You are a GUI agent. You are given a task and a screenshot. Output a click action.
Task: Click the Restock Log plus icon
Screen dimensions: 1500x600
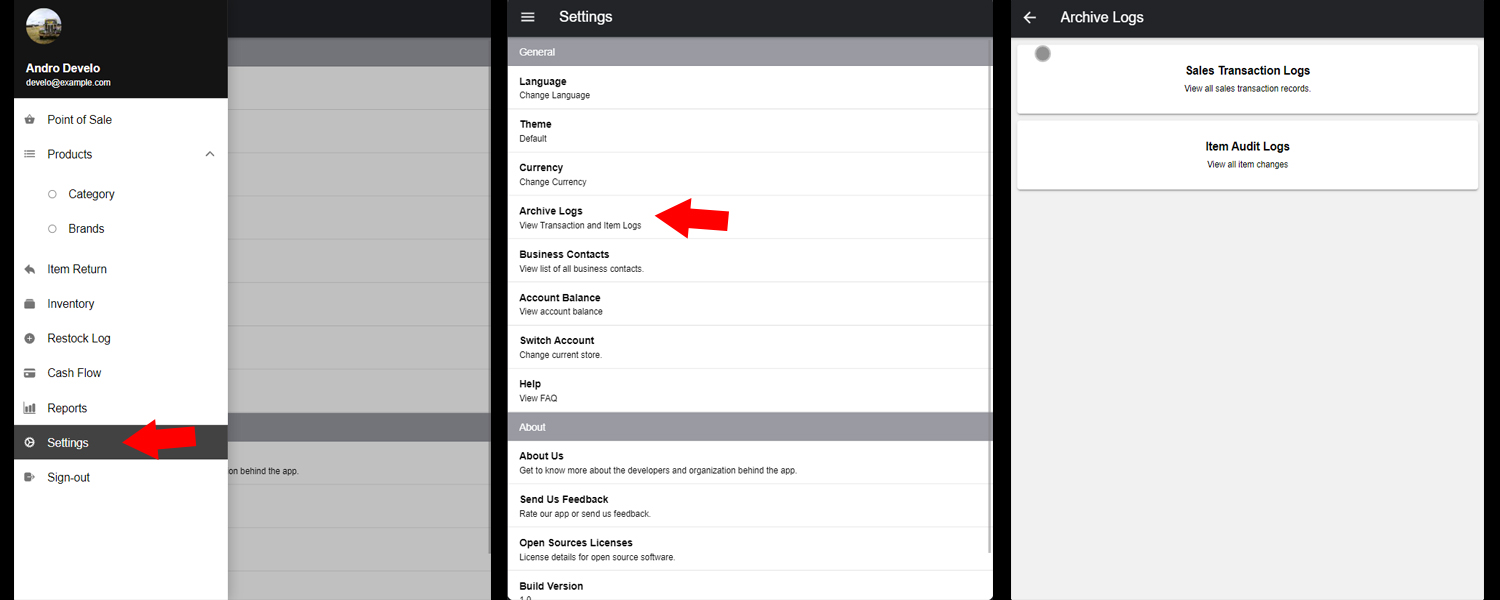[x=30, y=339]
